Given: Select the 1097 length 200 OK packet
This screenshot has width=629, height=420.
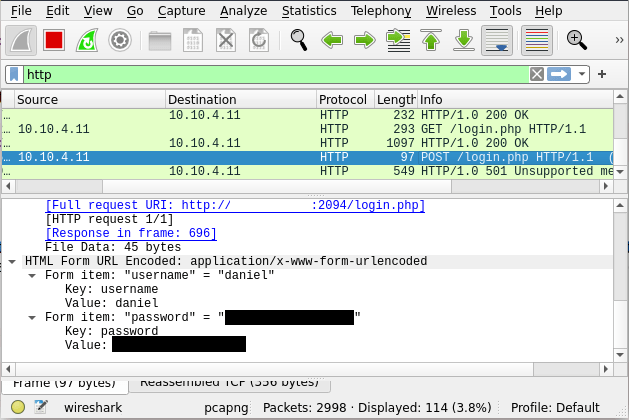Looking at the screenshot, I should [307, 143].
